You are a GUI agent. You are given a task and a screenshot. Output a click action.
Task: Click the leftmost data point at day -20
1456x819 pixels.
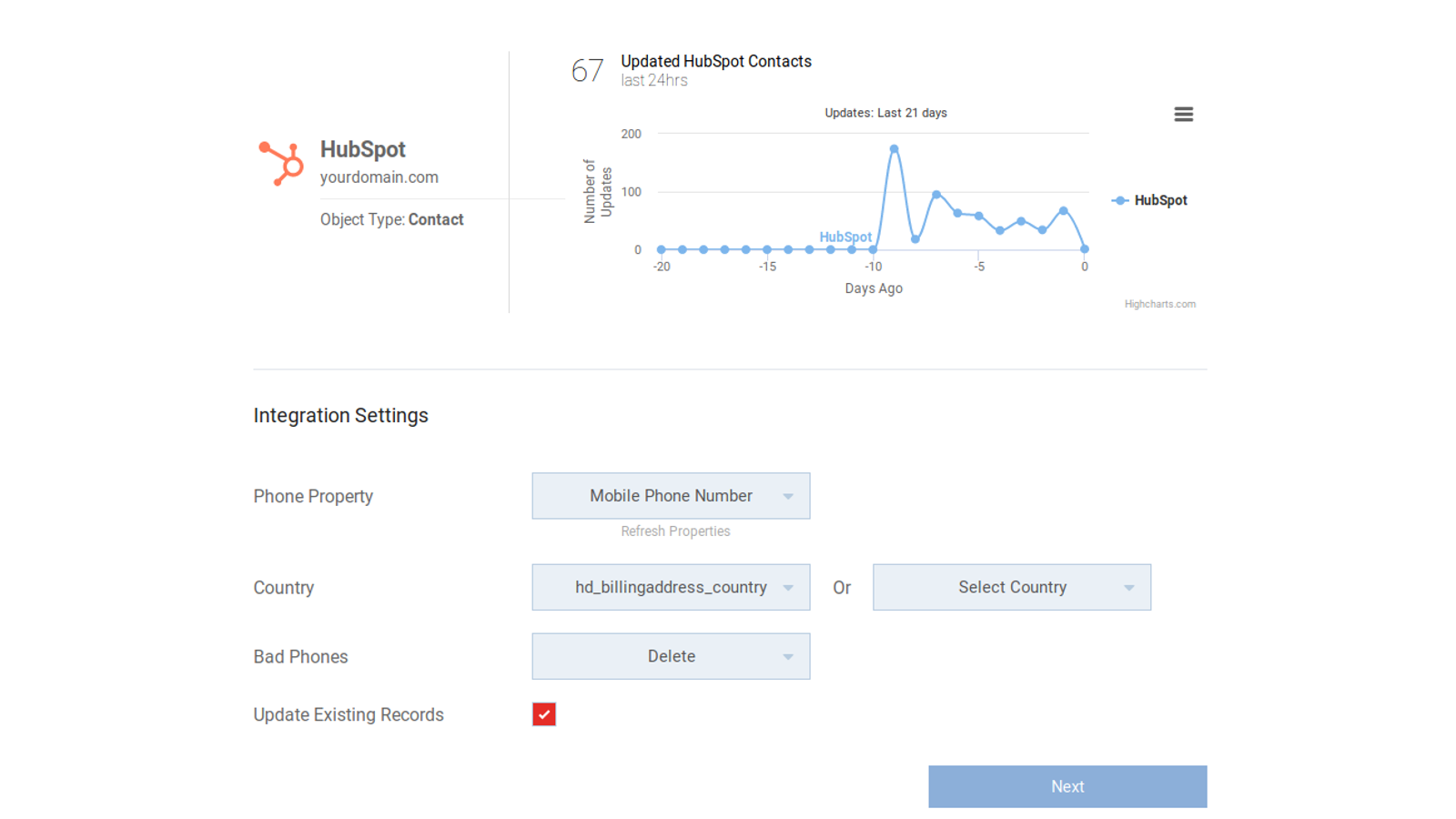click(x=662, y=249)
